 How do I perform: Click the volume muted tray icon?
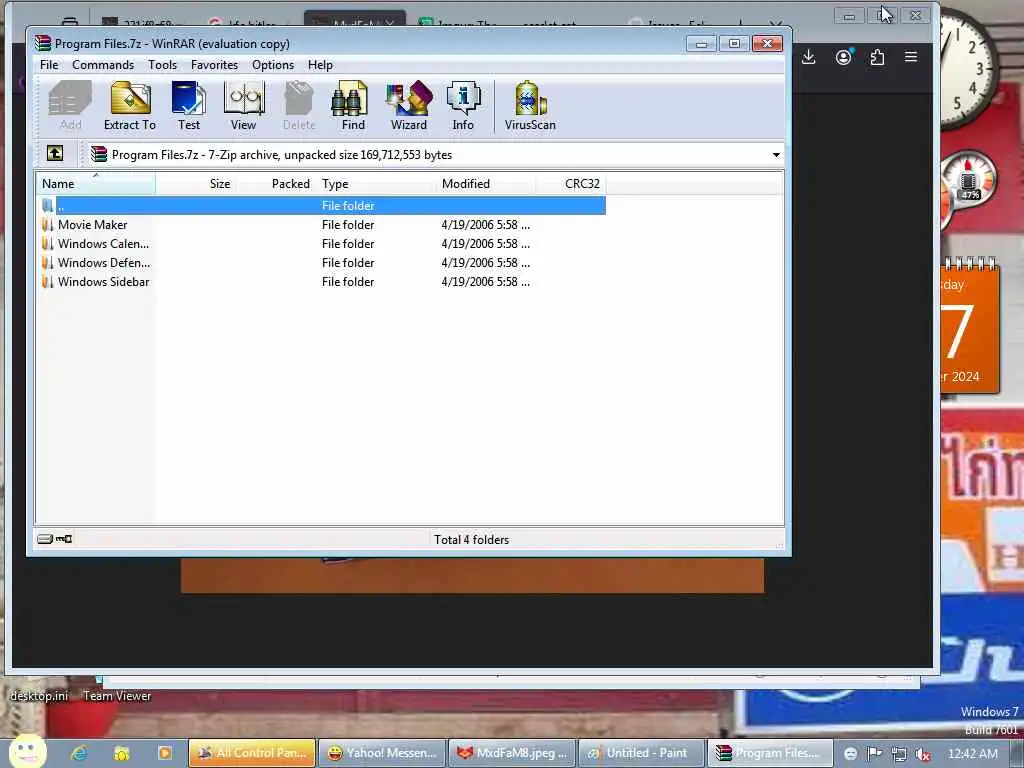coord(923,754)
